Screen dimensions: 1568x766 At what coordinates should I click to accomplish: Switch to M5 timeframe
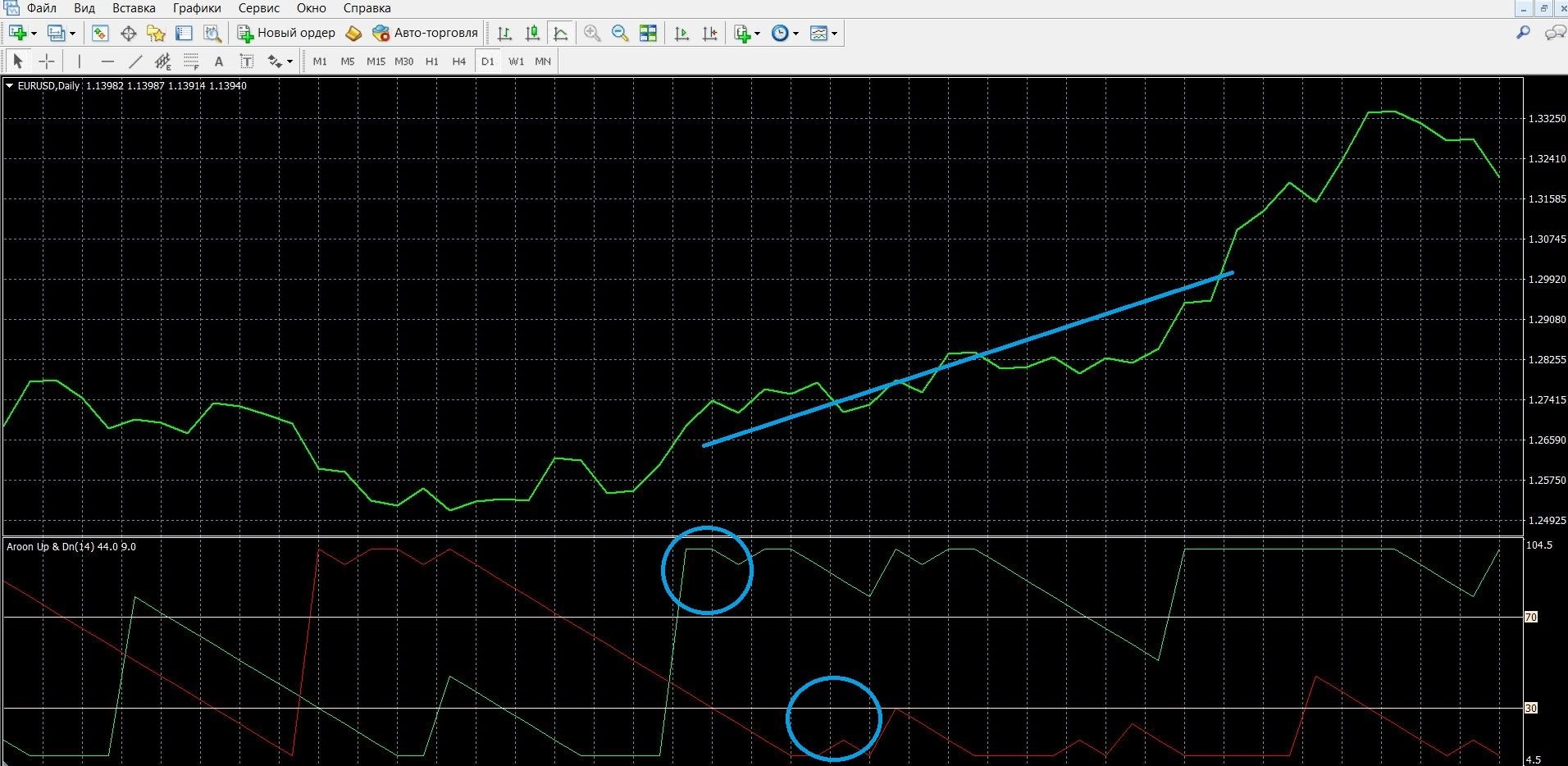tap(348, 62)
